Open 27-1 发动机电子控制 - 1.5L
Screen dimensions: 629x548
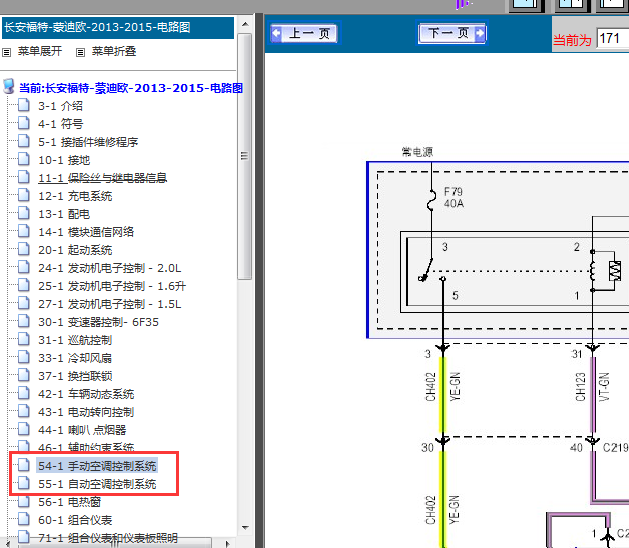[x=110, y=304]
